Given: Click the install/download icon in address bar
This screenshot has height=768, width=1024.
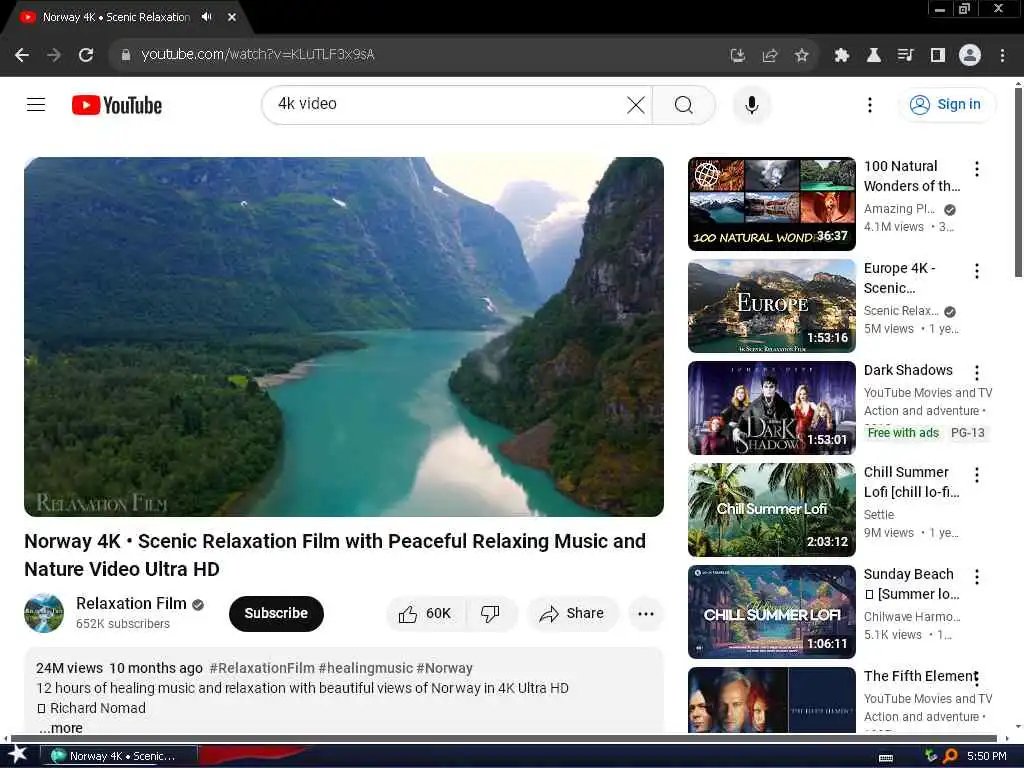Looking at the screenshot, I should tap(737, 56).
